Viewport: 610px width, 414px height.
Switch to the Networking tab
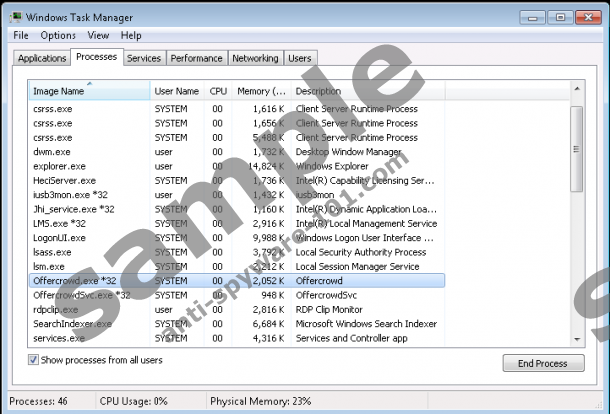[x=255, y=59]
